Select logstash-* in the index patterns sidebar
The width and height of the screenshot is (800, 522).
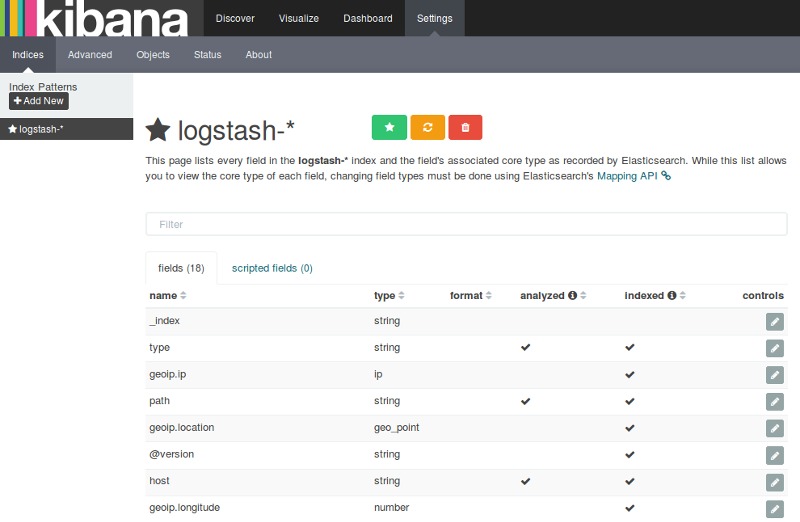coord(40,129)
